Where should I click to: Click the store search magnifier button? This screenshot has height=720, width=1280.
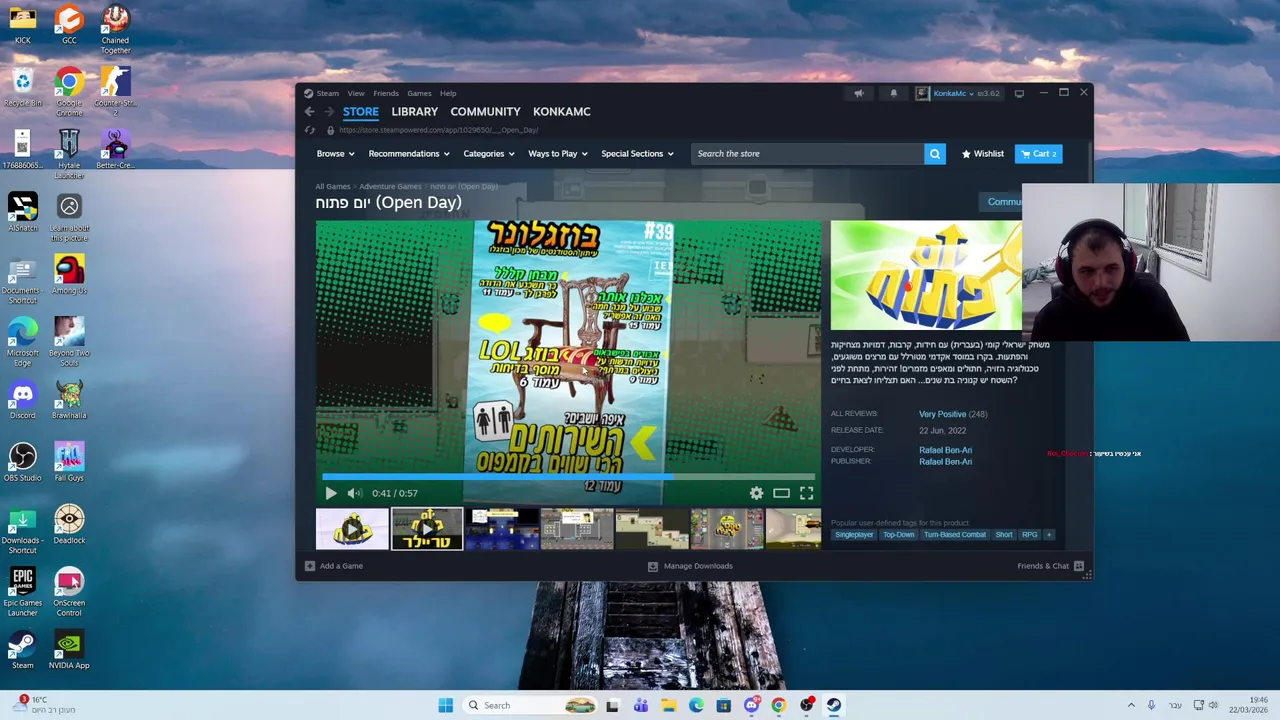pos(934,154)
